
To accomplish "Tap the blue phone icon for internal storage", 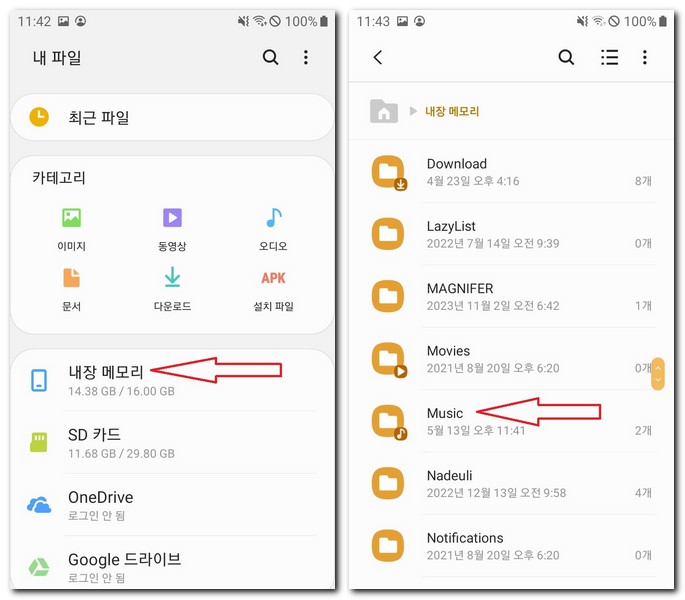I will 39,380.
